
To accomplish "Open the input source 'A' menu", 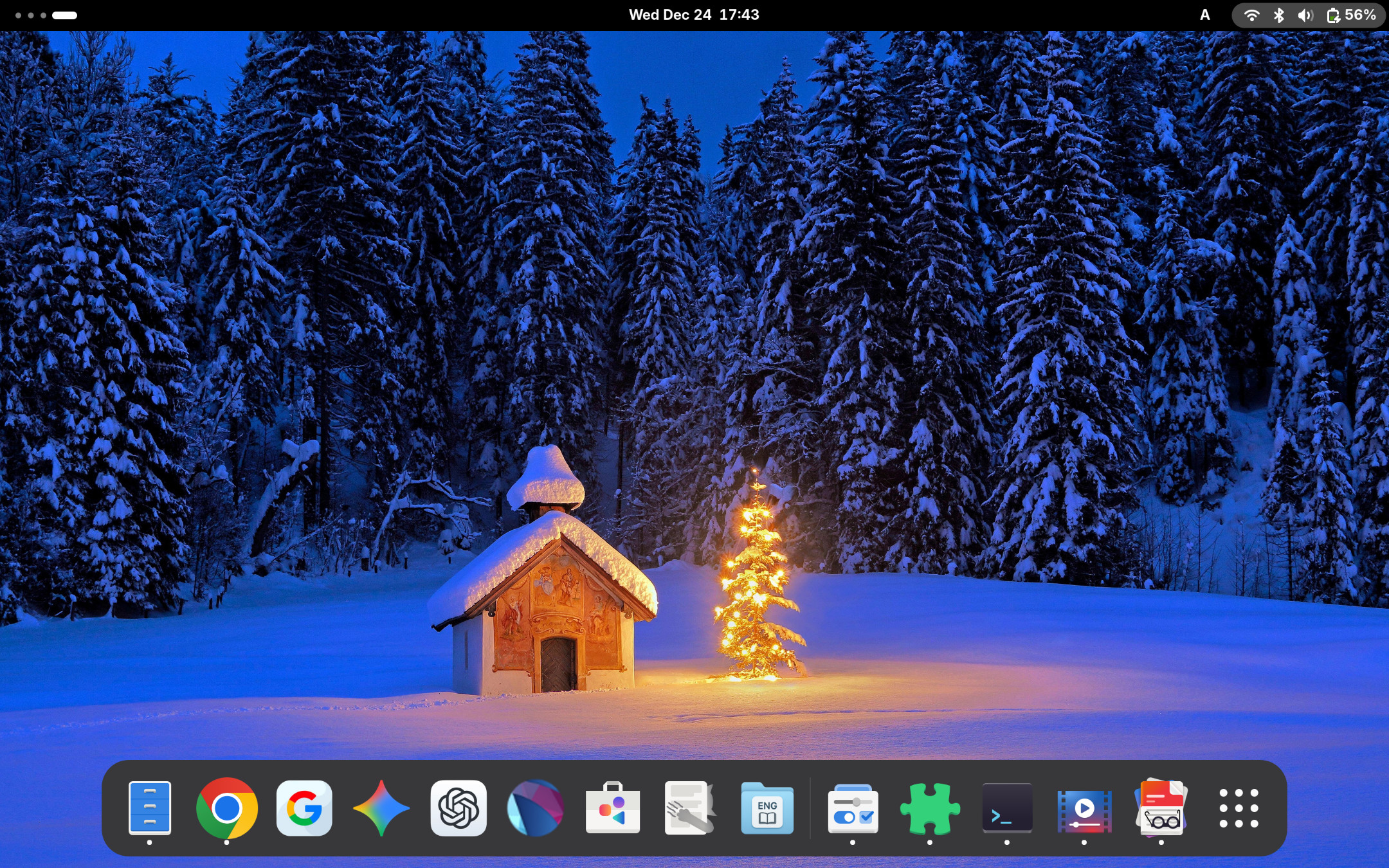I will coord(1204,15).
